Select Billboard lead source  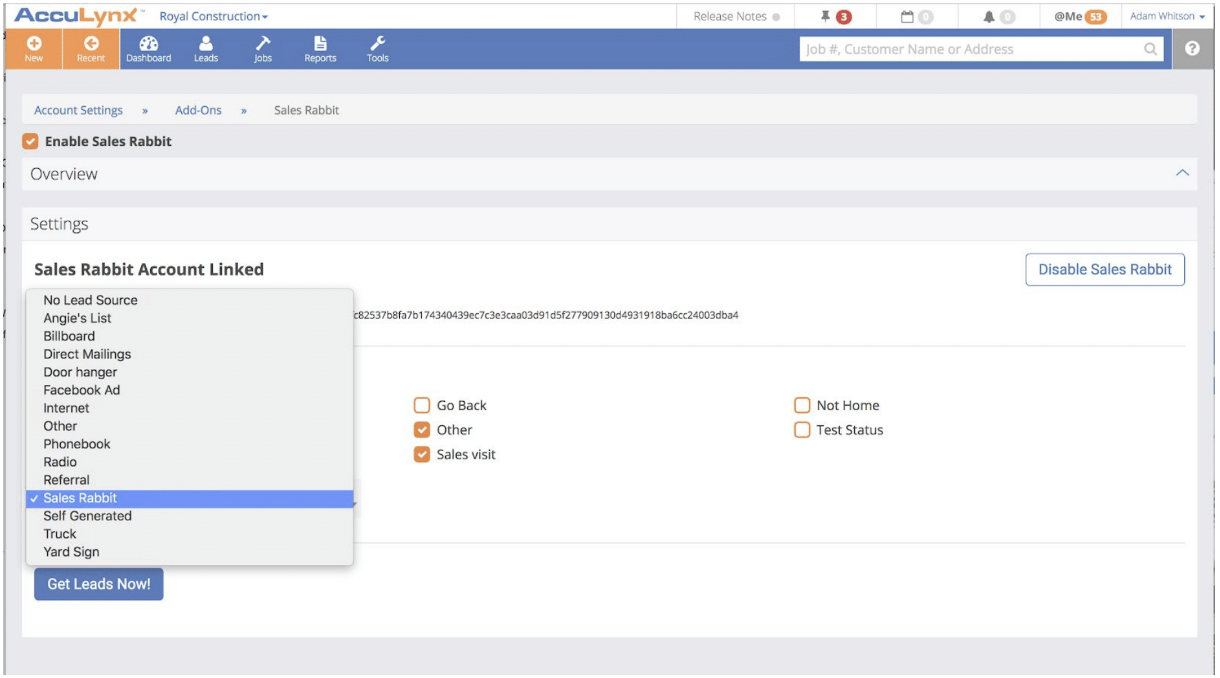coord(190,336)
